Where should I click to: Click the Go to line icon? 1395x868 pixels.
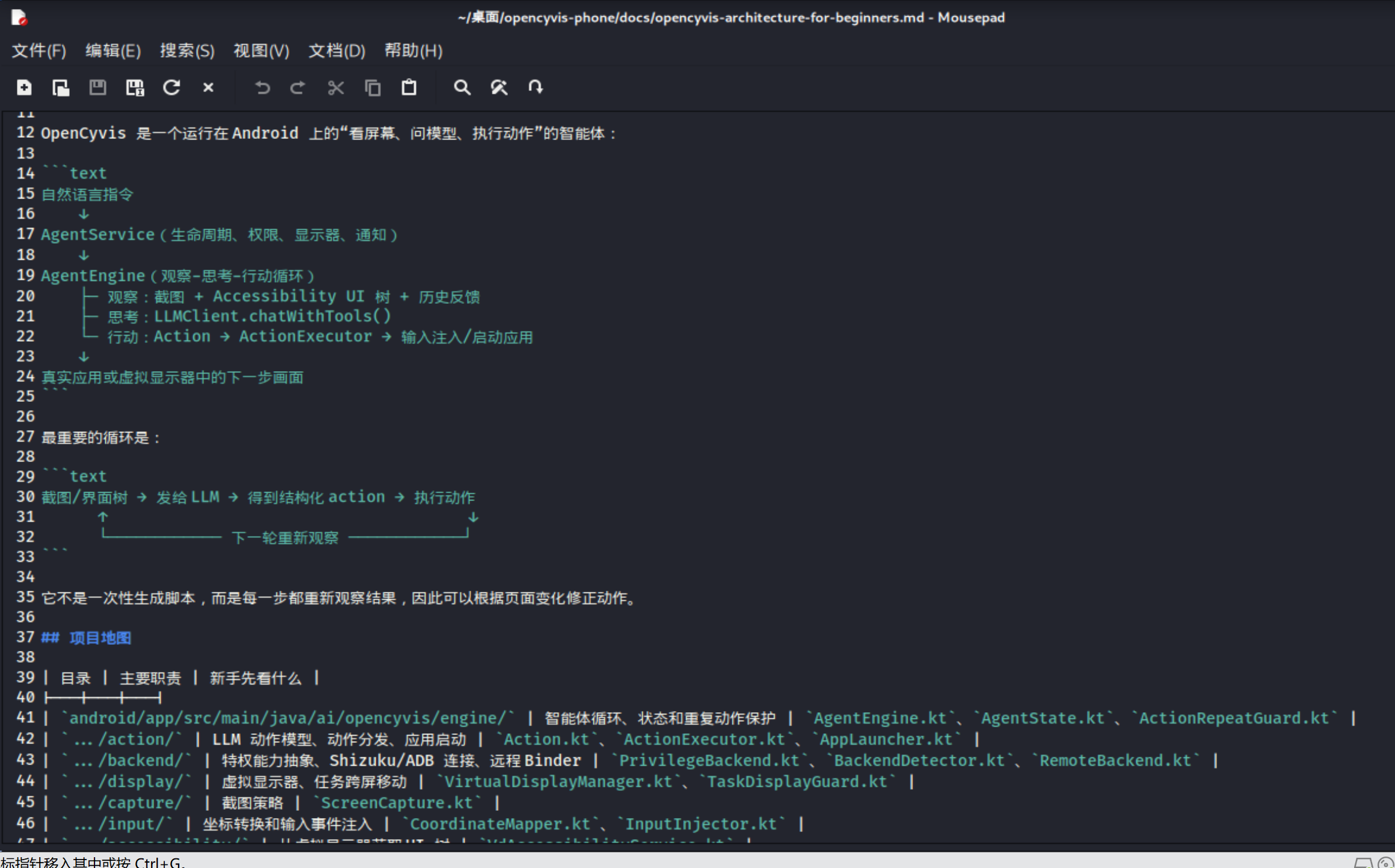pyautogui.click(x=536, y=88)
